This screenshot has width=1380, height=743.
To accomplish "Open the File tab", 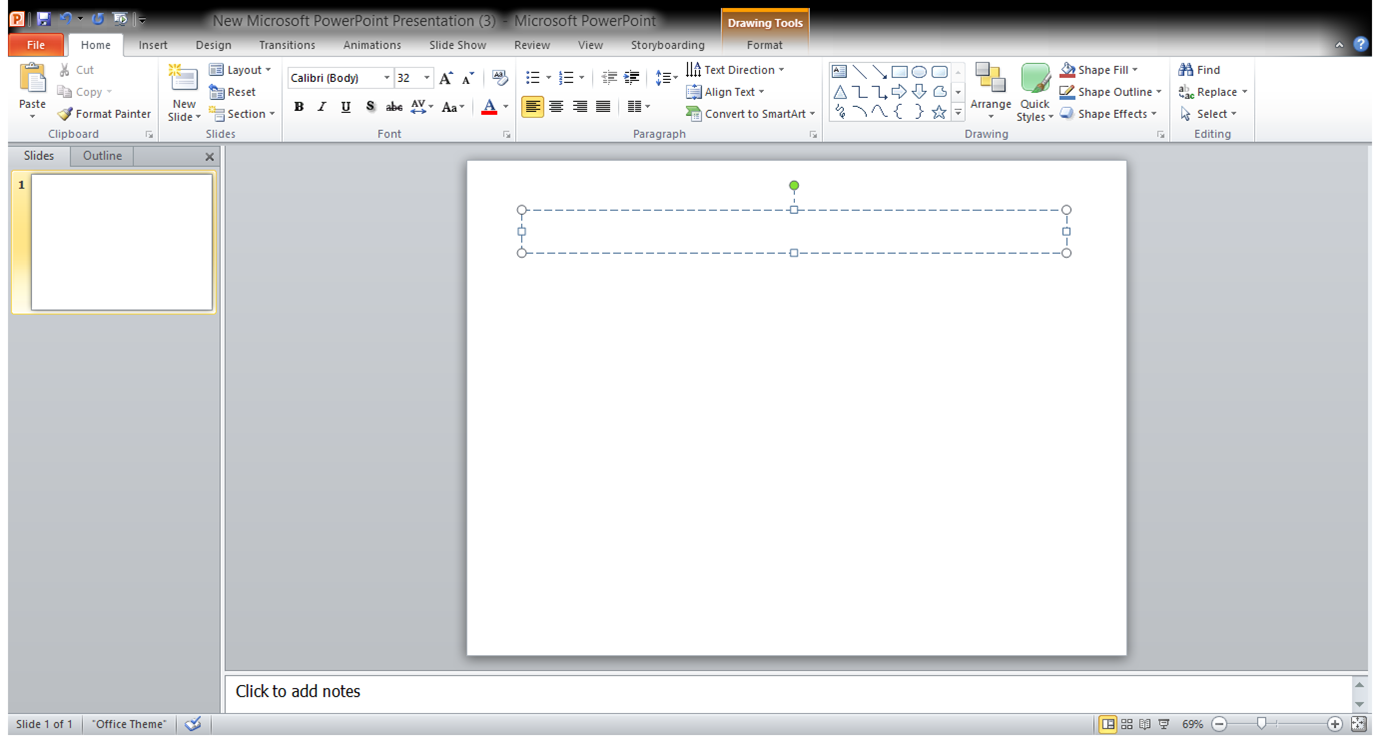I will [36, 45].
